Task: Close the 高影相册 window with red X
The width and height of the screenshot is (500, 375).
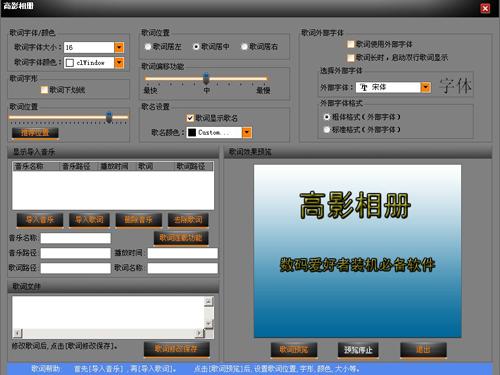Action: point(485,8)
